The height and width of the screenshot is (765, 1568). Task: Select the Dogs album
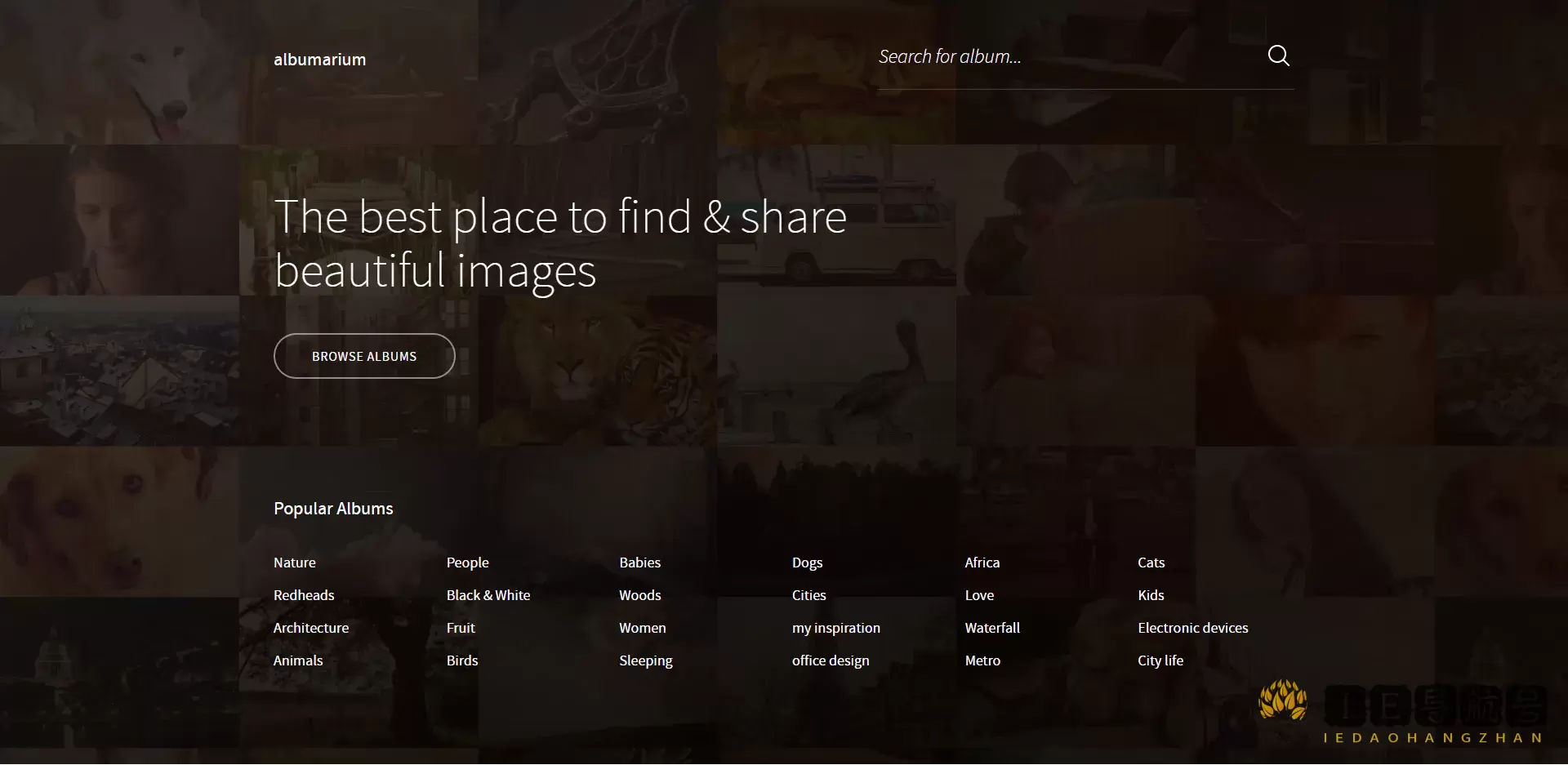point(807,563)
